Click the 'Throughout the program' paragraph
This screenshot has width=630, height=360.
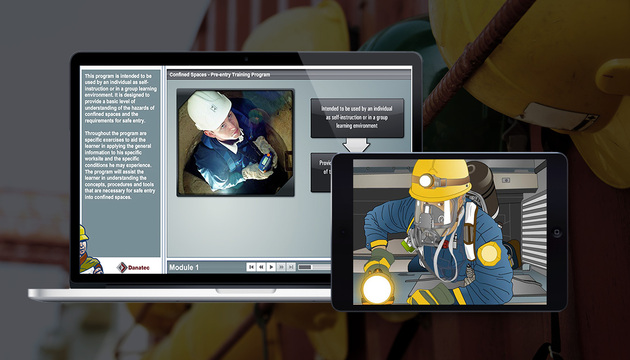pyautogui.click(x=120, y=165)
